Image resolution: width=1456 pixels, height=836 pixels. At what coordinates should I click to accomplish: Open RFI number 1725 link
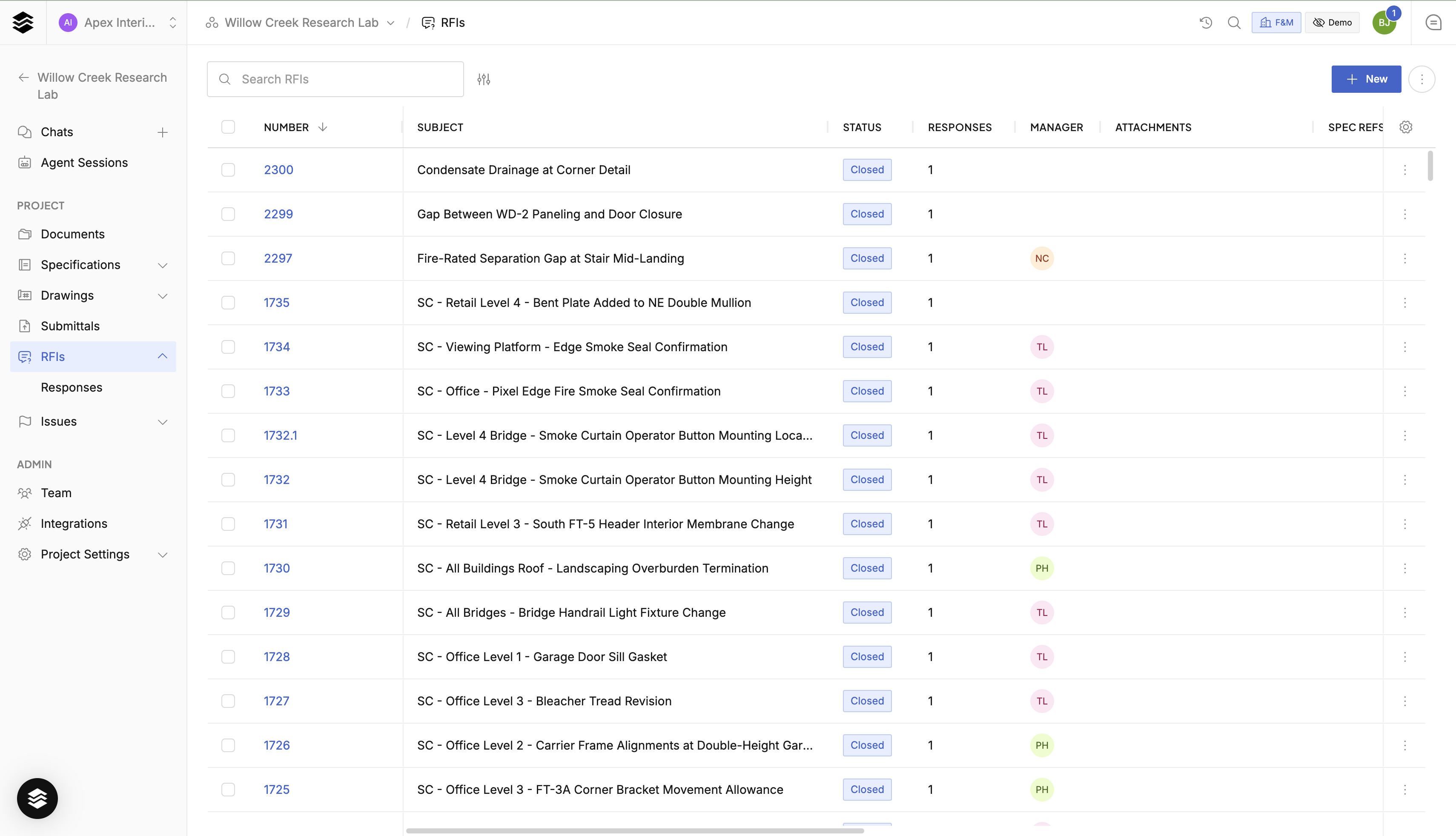[x=276, y=790]
